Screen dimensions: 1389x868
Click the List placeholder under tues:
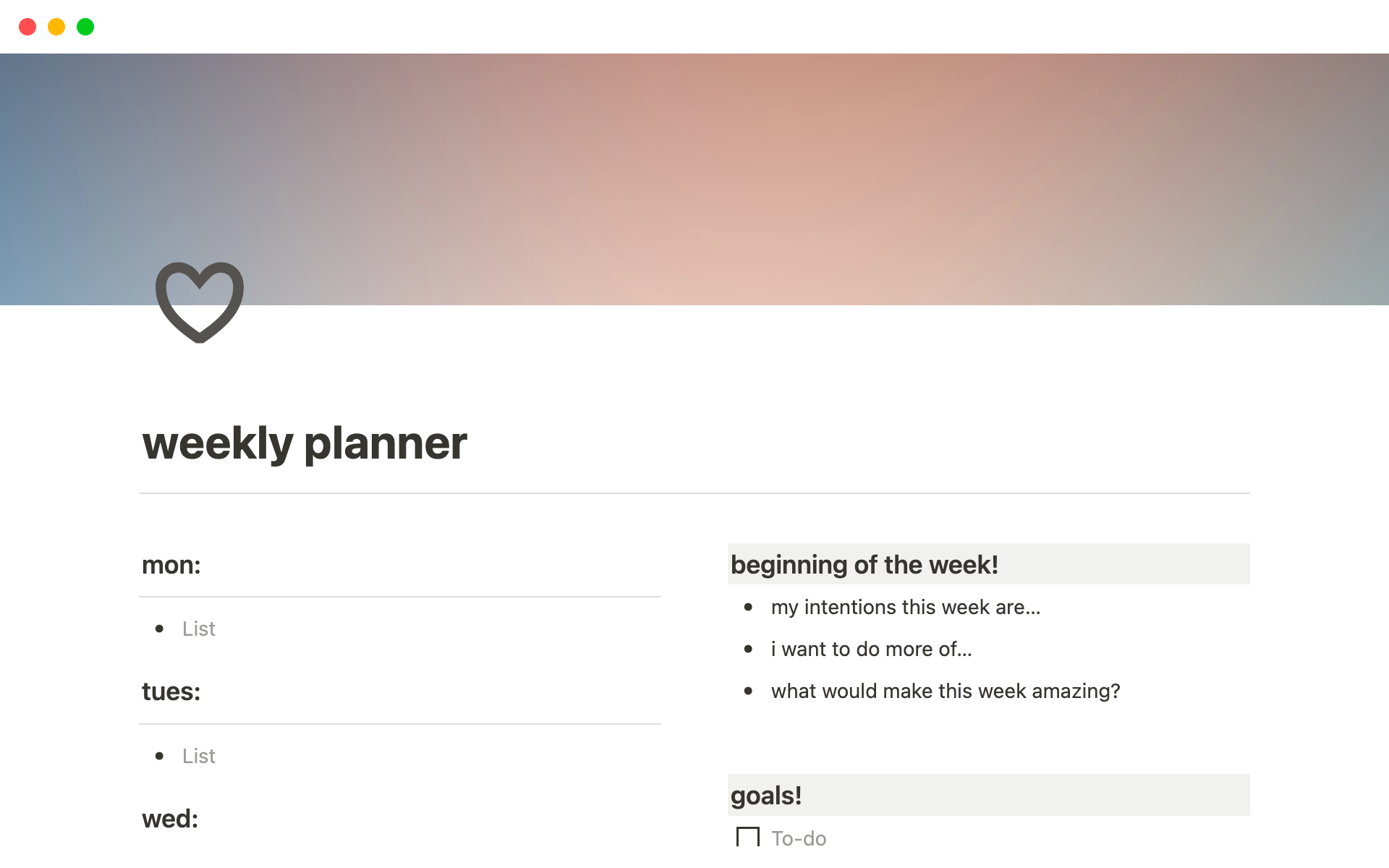click(198, 756)
